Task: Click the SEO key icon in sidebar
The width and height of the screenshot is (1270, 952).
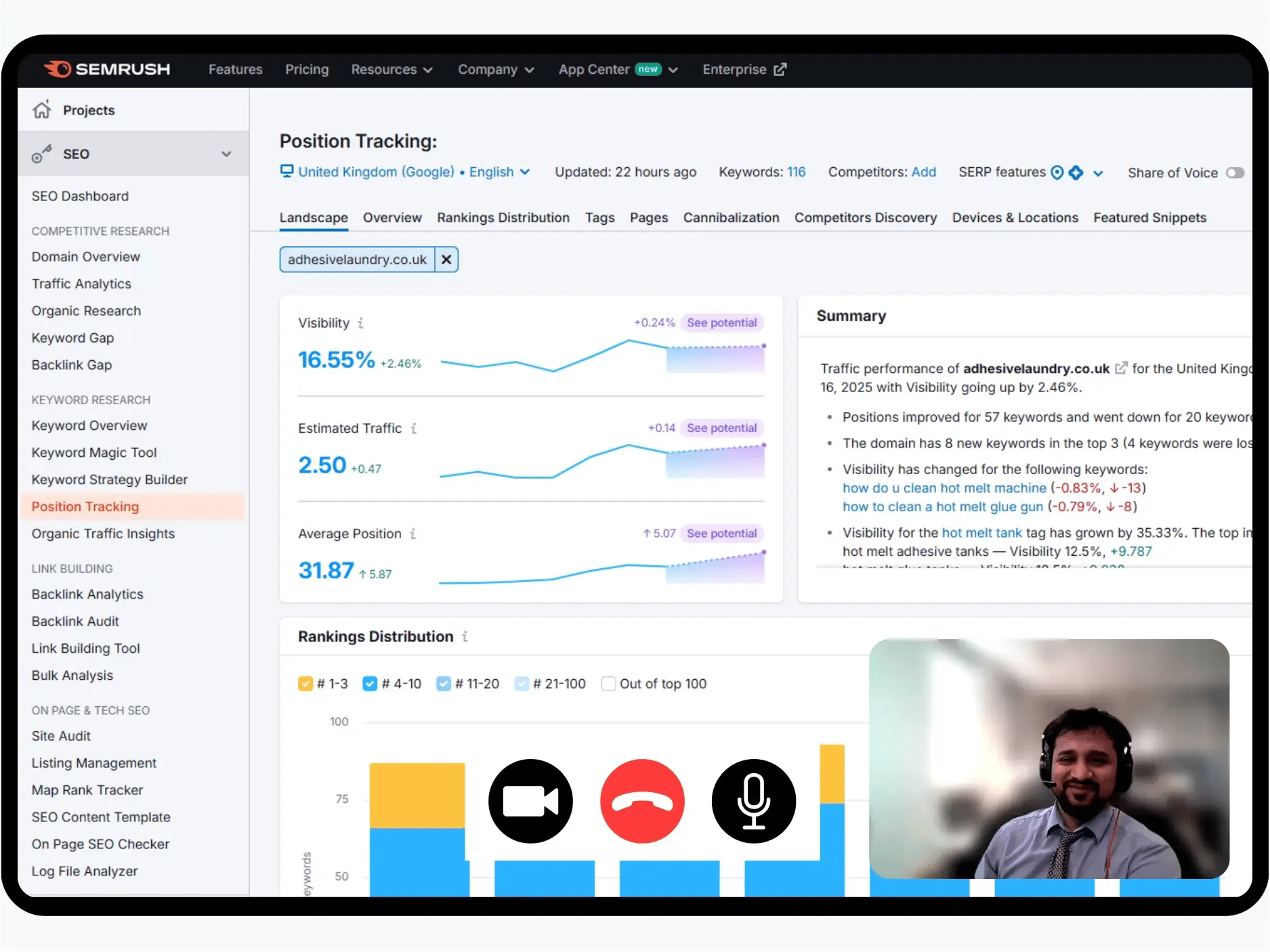Action: click(42, 154)
